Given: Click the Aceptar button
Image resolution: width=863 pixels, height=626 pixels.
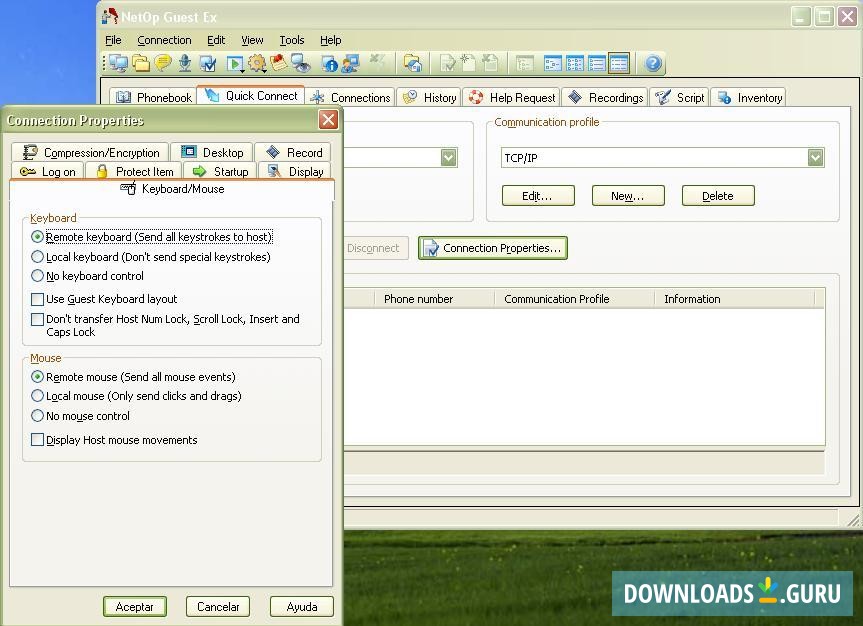Looking at the screenshot, I should [x=134, y=606].
